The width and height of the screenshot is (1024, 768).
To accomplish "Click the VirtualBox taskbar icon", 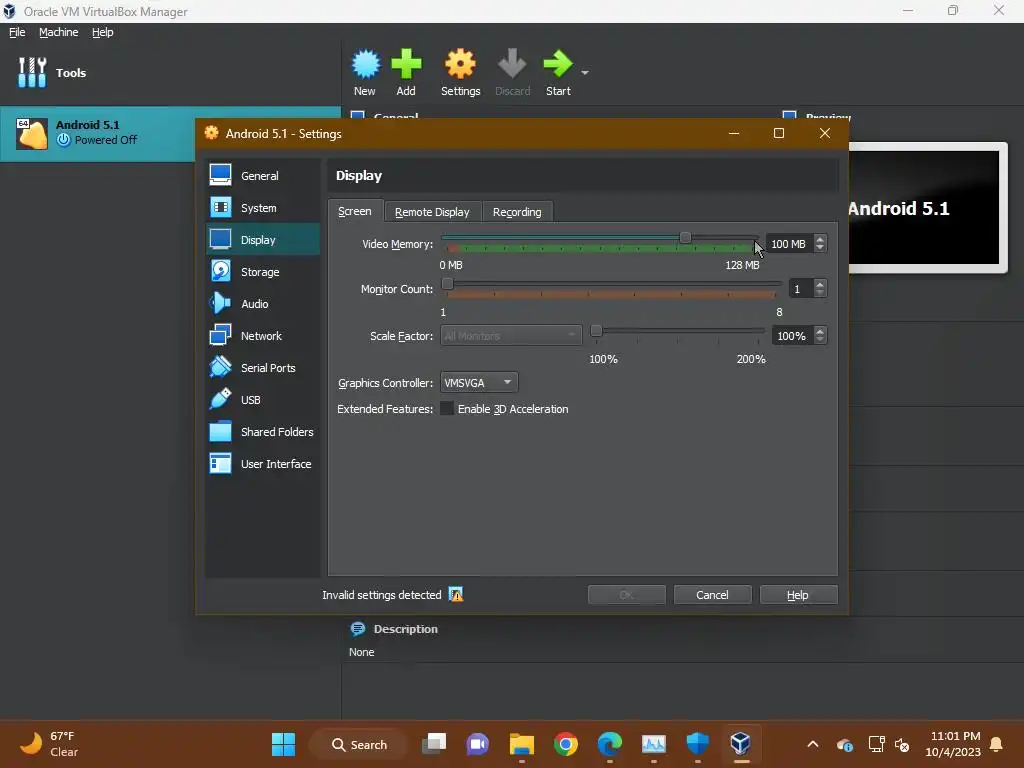I will coord(741,743).
